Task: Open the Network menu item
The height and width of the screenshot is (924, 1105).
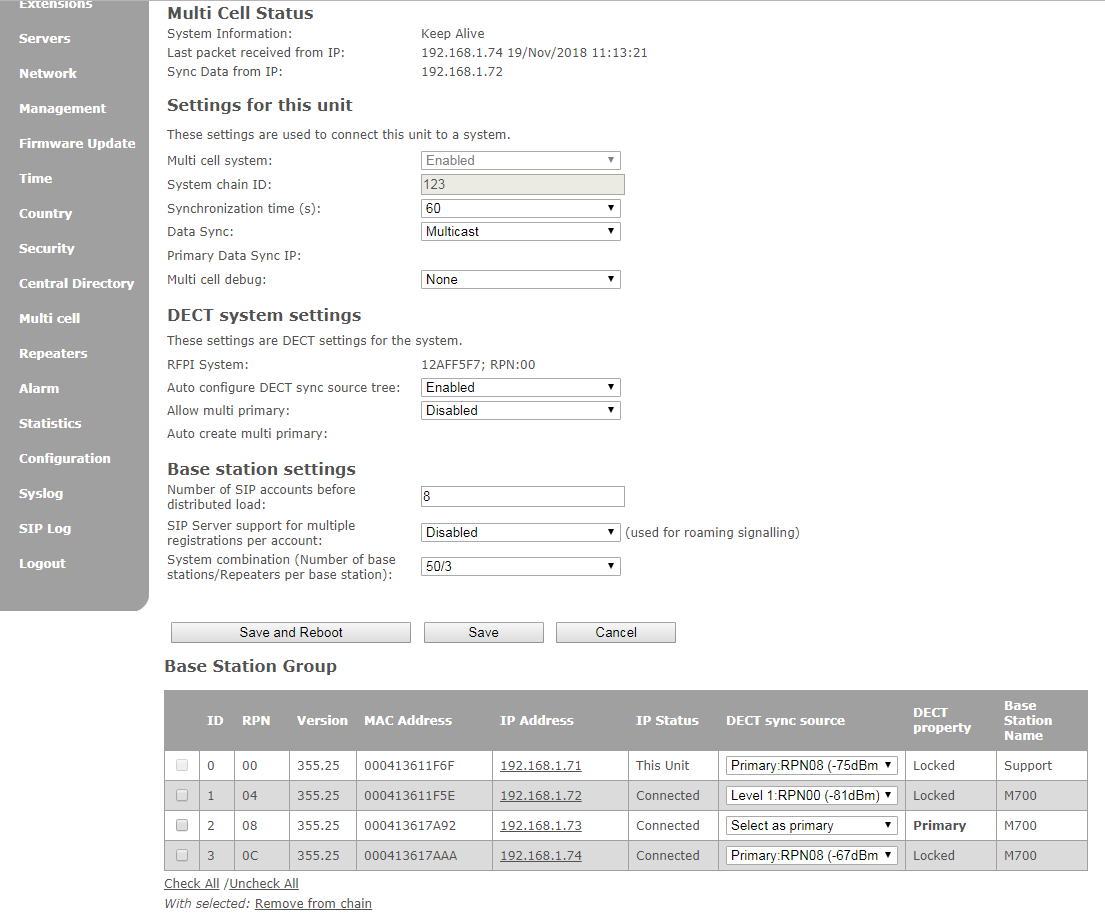Action: click(47, 73)
